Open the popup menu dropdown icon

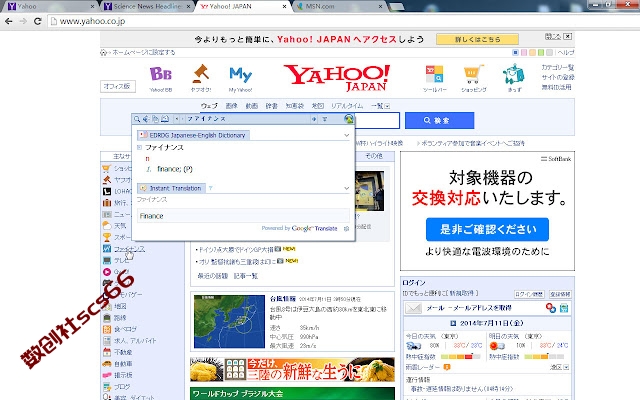(x=325, y=119)
